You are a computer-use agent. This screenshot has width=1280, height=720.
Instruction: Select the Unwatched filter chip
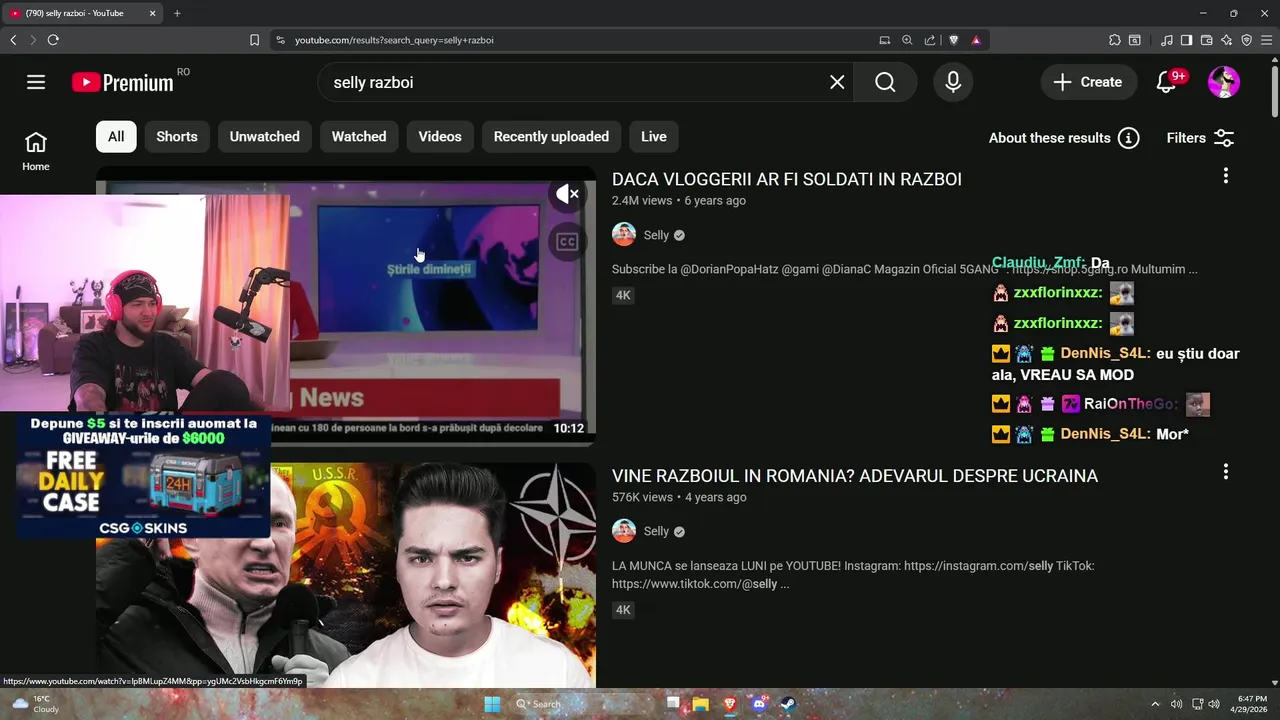click(x=264, y=137)
